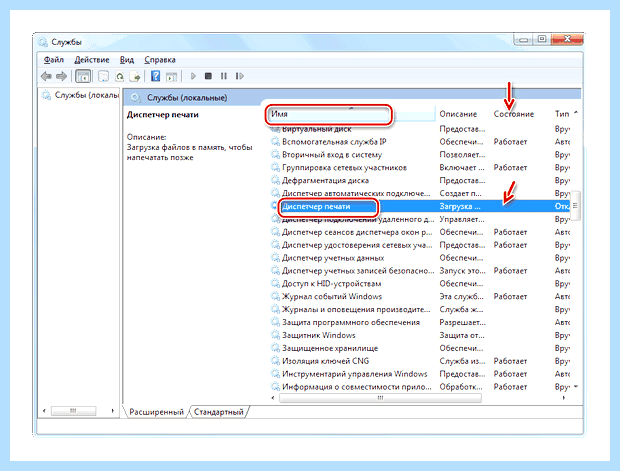
Task: Sort by the Описание column header
Action: pyautogui.click(x=458, y=114)
